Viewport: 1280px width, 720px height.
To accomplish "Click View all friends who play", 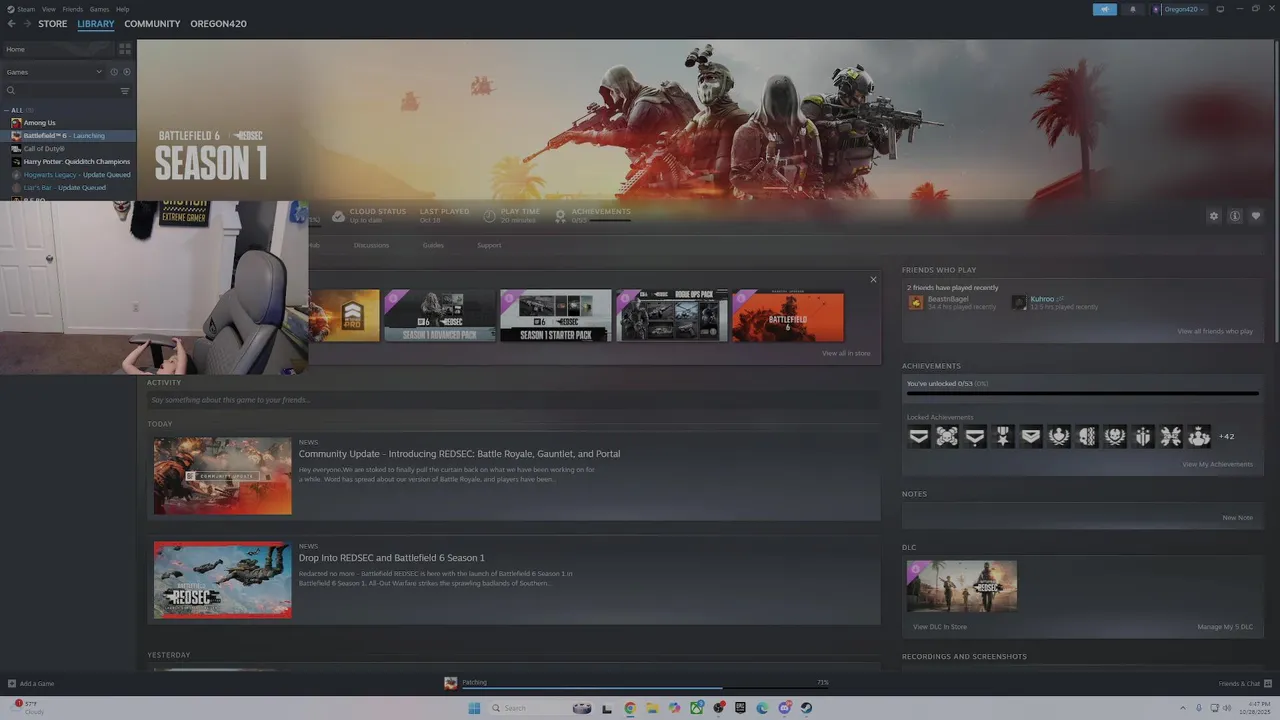I will coord(1215,331).
